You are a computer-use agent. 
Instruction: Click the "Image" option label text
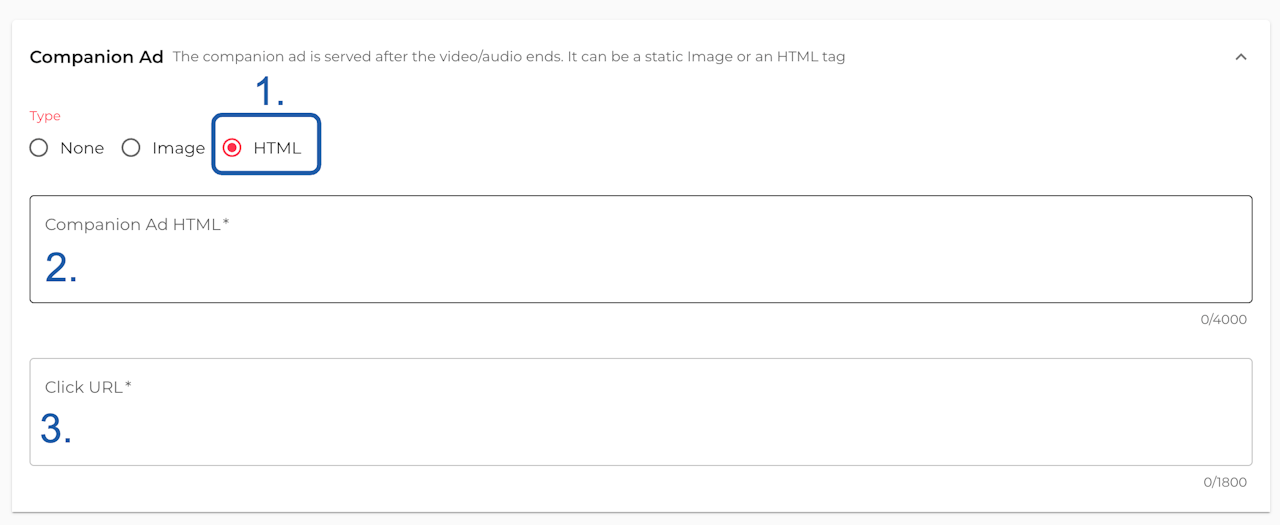tap(178, 148)
